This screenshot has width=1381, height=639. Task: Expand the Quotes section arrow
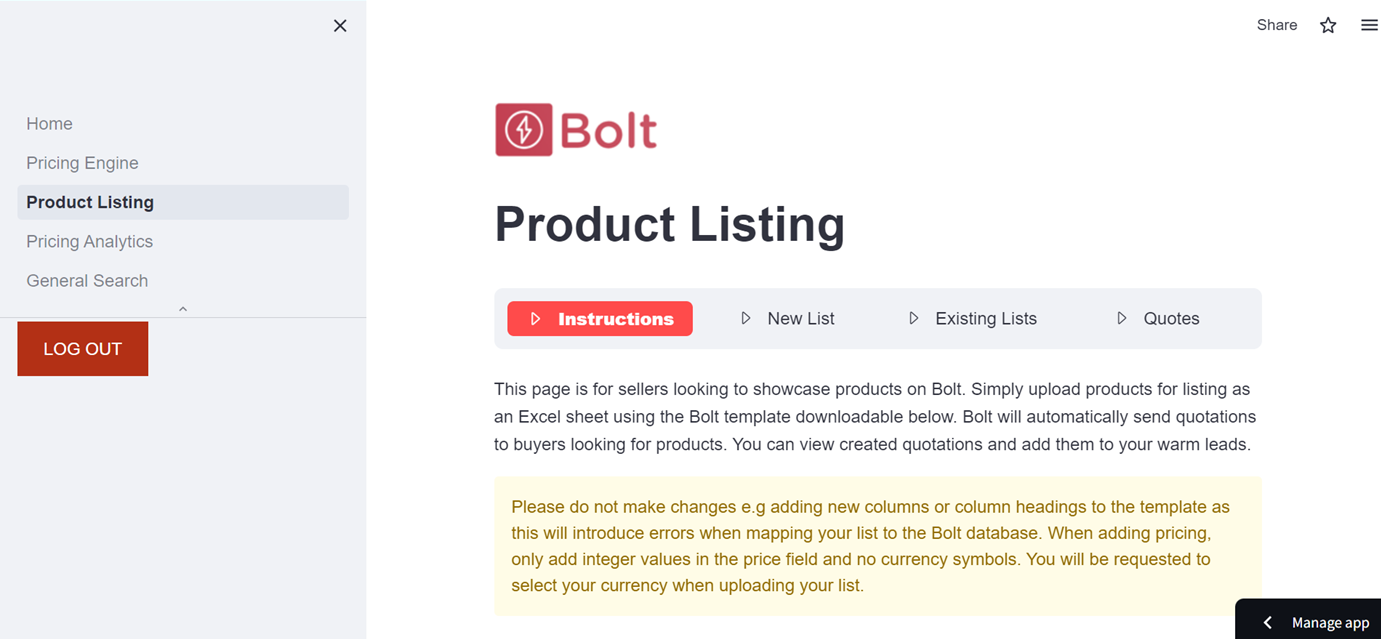(1121, 317)
